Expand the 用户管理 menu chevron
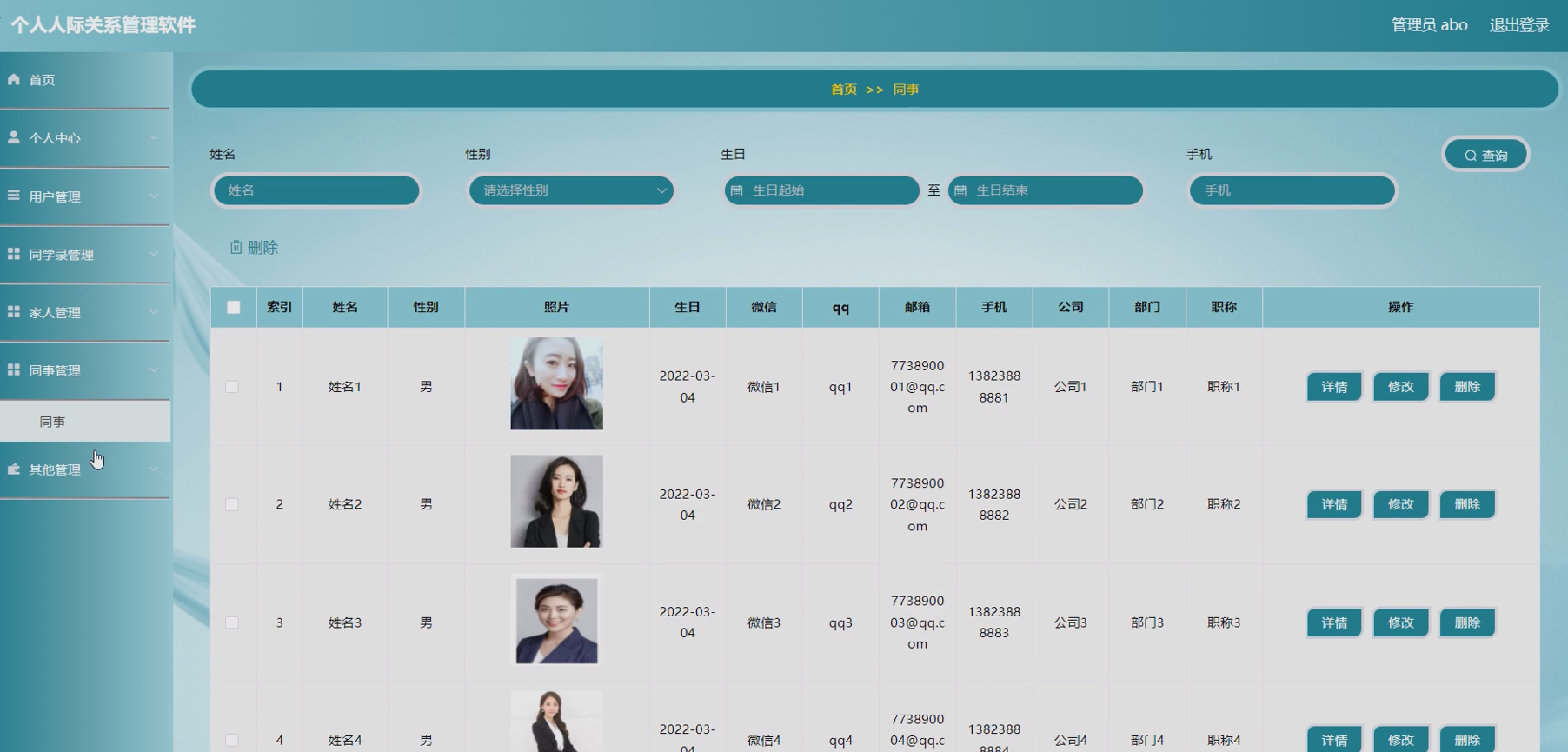Image resolution: width=1568 pixels, height=752 pixels. pos(154,196)
